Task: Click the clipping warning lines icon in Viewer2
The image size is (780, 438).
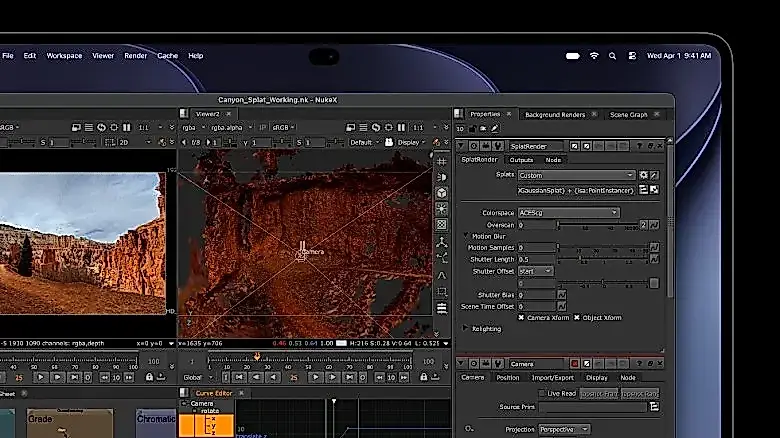Action: [364, 128]
